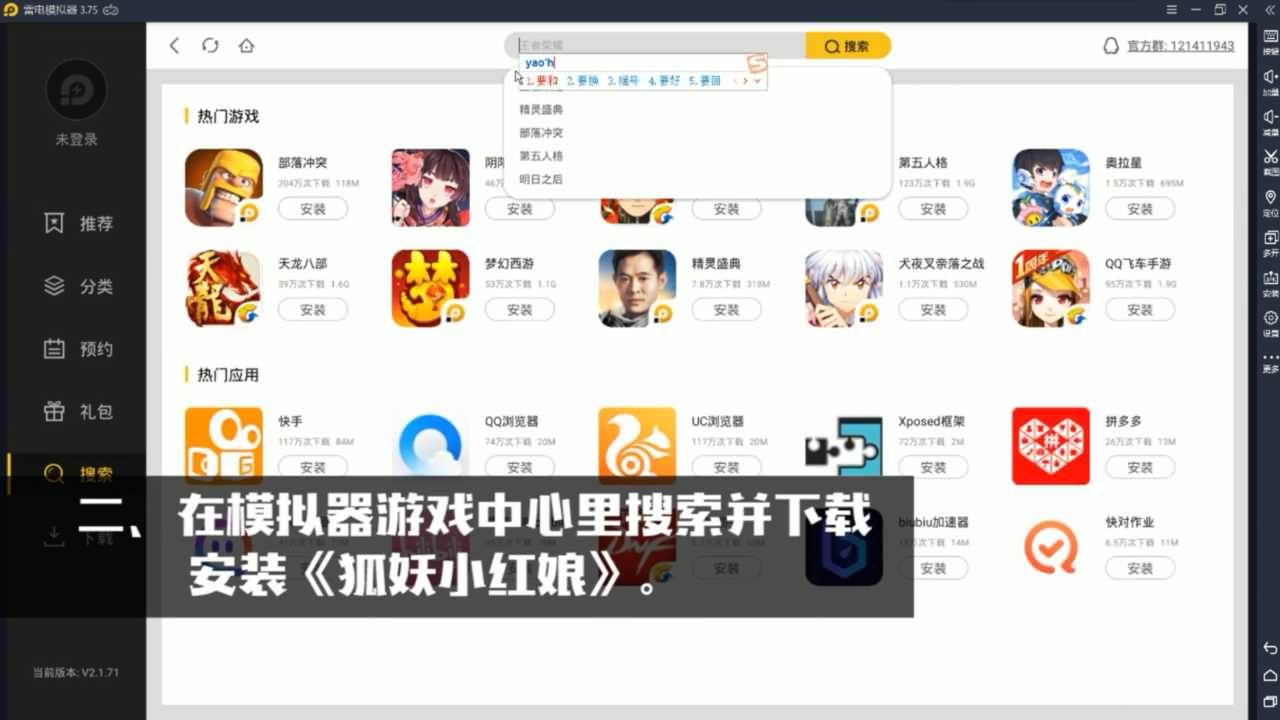The height and width of the screenshot is (720, 1280).
Task: Collapse the right toolbar with the « chevron
Action: (1268, 10)
